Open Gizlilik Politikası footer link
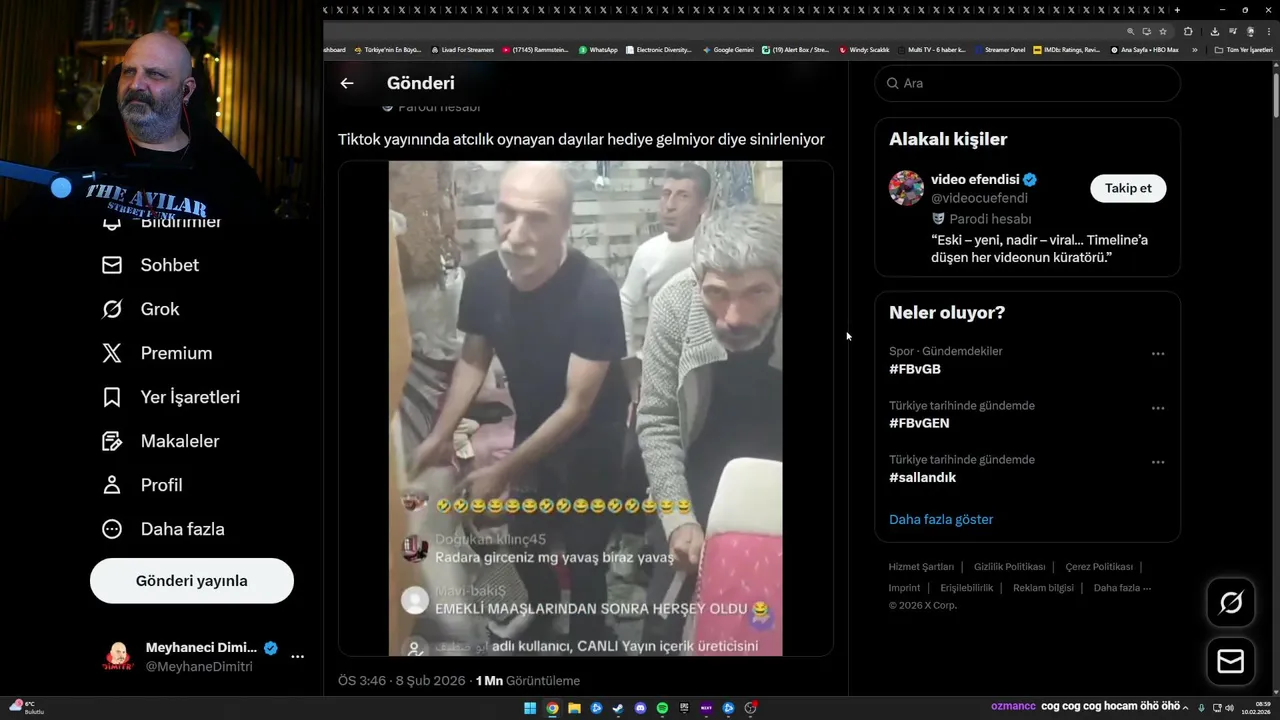The height and width of the screenshot is (720, 1280). (1009, 567)
